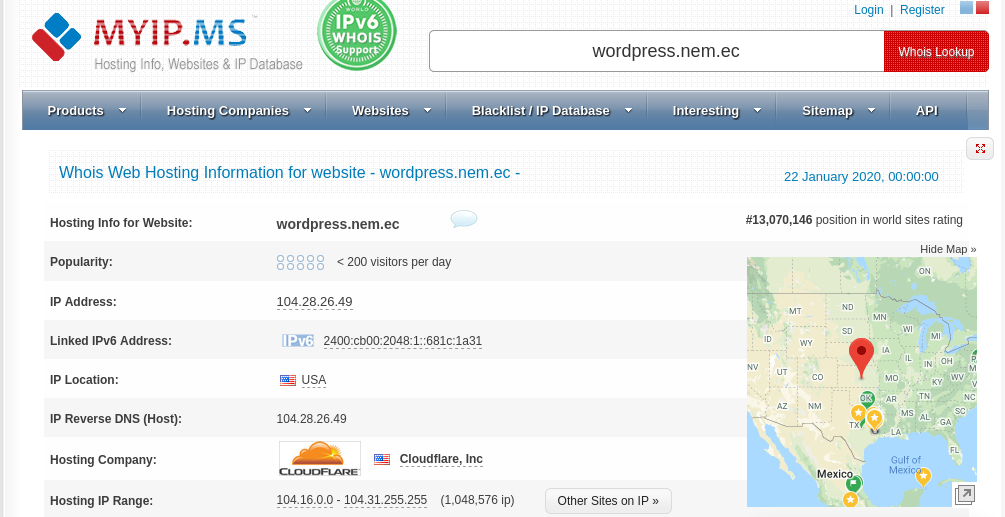
Task: Click the Whois Lookup button
Action: click(936, 51)
